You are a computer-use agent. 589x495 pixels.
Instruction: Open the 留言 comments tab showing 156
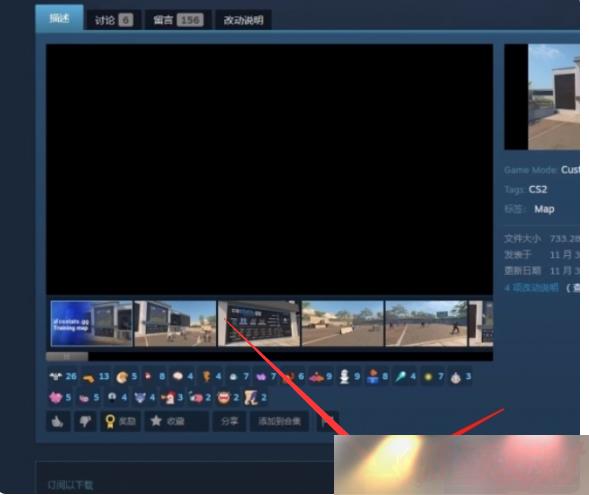tap(178, 20)
